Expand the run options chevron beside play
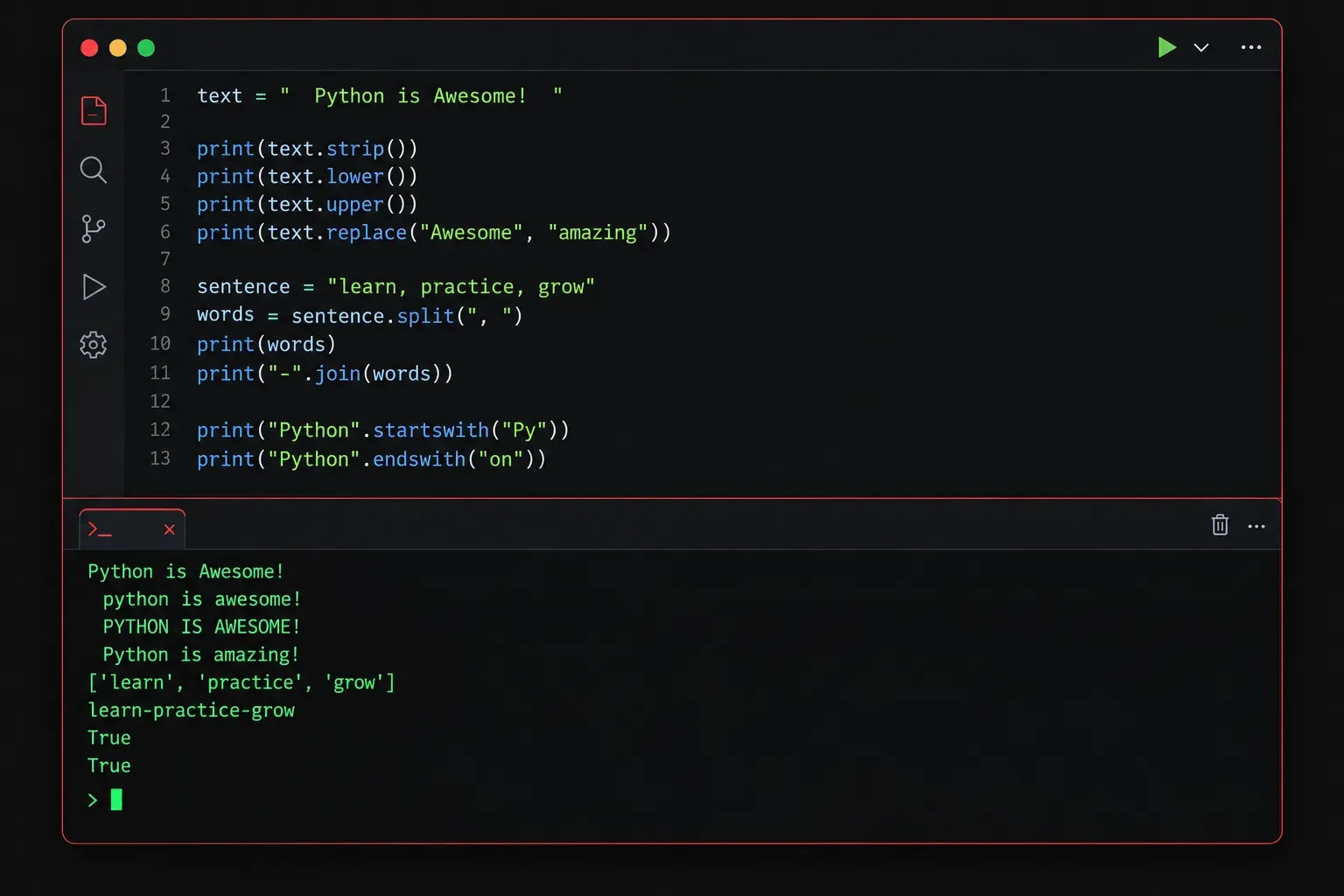 (1201, 47)
